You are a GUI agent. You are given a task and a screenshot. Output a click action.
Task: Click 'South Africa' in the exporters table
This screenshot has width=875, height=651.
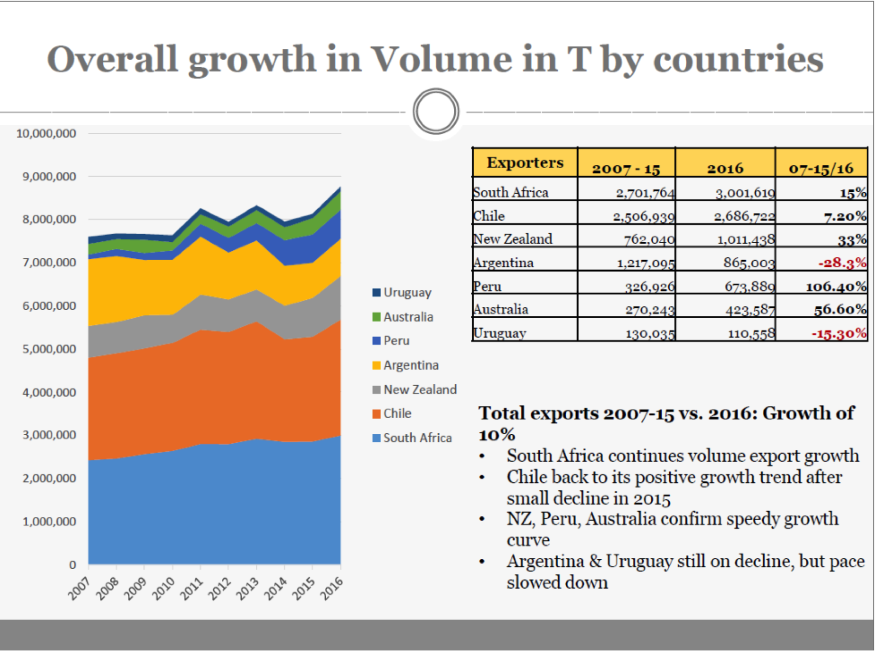(x=511, y=192)
